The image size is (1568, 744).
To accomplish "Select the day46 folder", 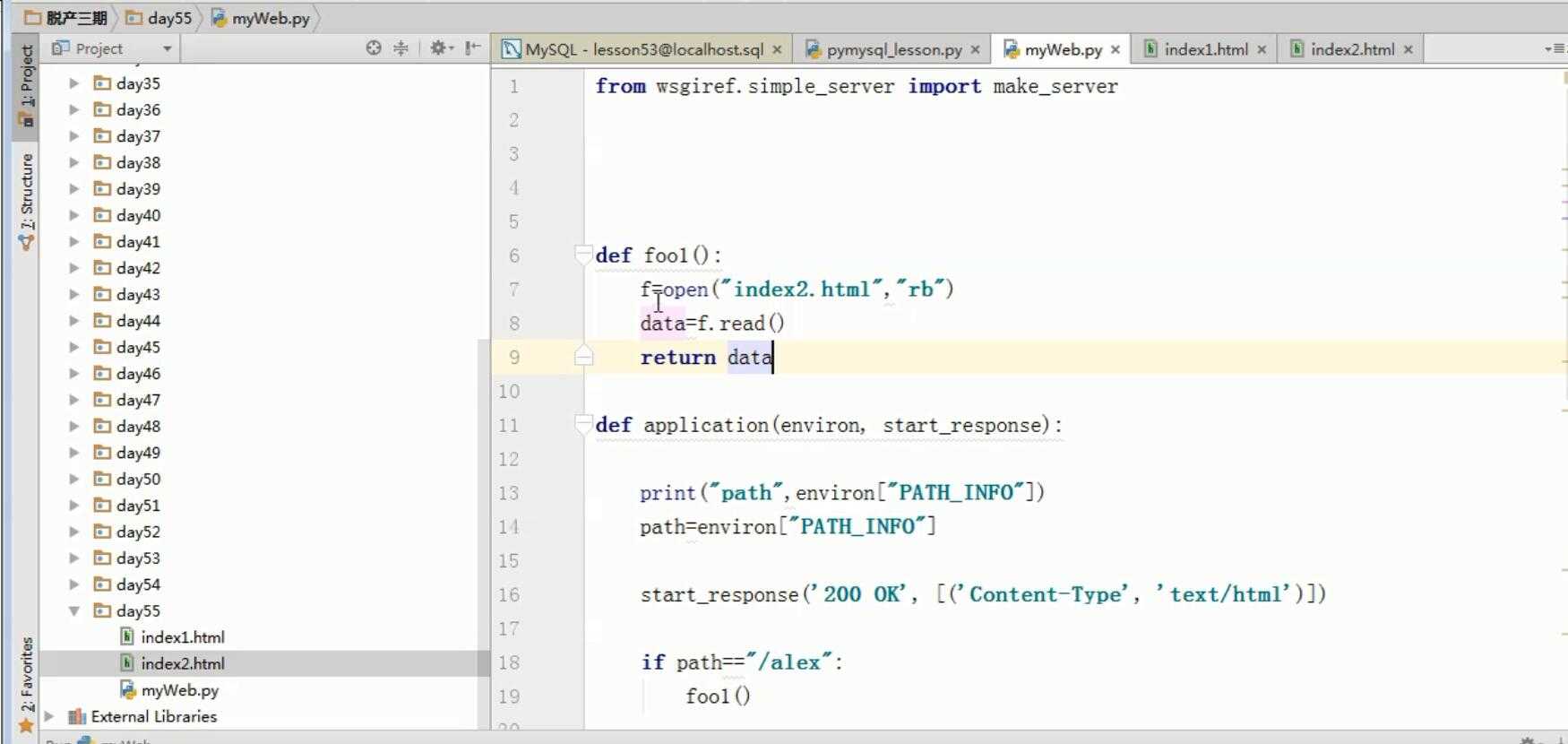I will tap(138, 374).
